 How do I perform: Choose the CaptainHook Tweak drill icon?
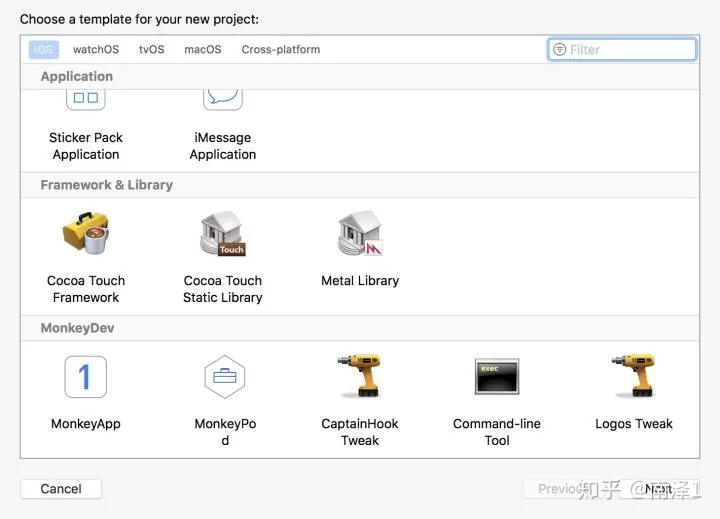click(360, 376)
